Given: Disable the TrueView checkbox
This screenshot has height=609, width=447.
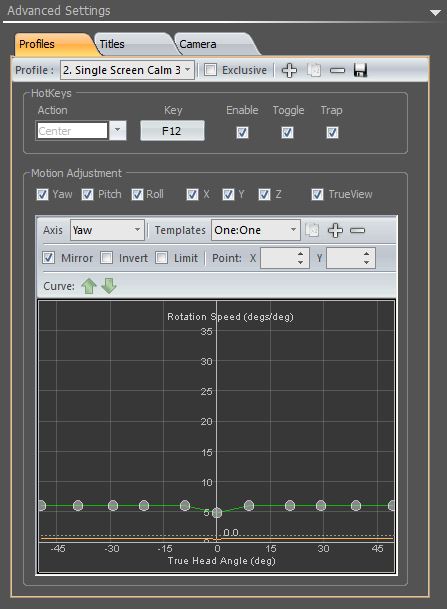Looking at the screenshot, I should point(317,194).
